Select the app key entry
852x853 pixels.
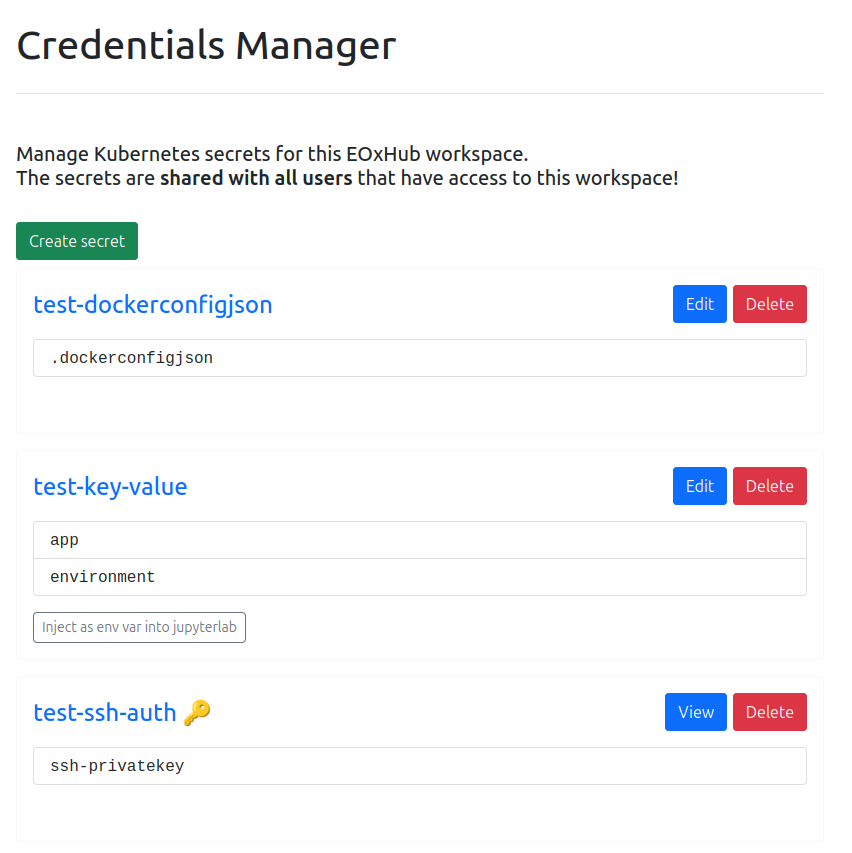coord(420,539)
